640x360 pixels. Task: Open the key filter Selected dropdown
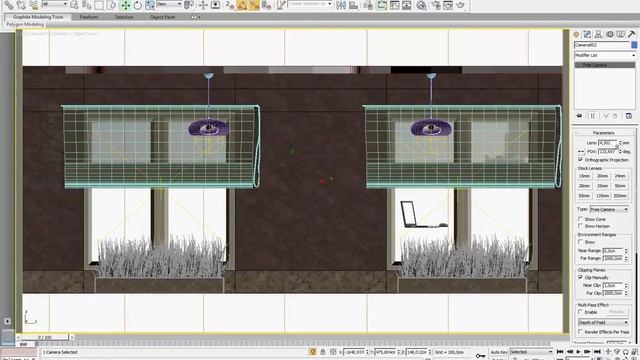point(531,352)
